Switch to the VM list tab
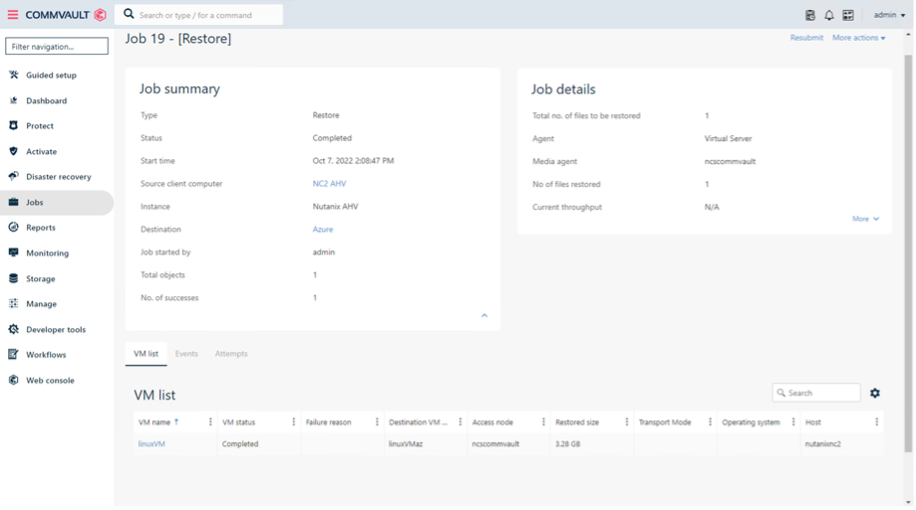Viewport: 916px width, 510px height. pyautogui.click(x=146, y=353)
